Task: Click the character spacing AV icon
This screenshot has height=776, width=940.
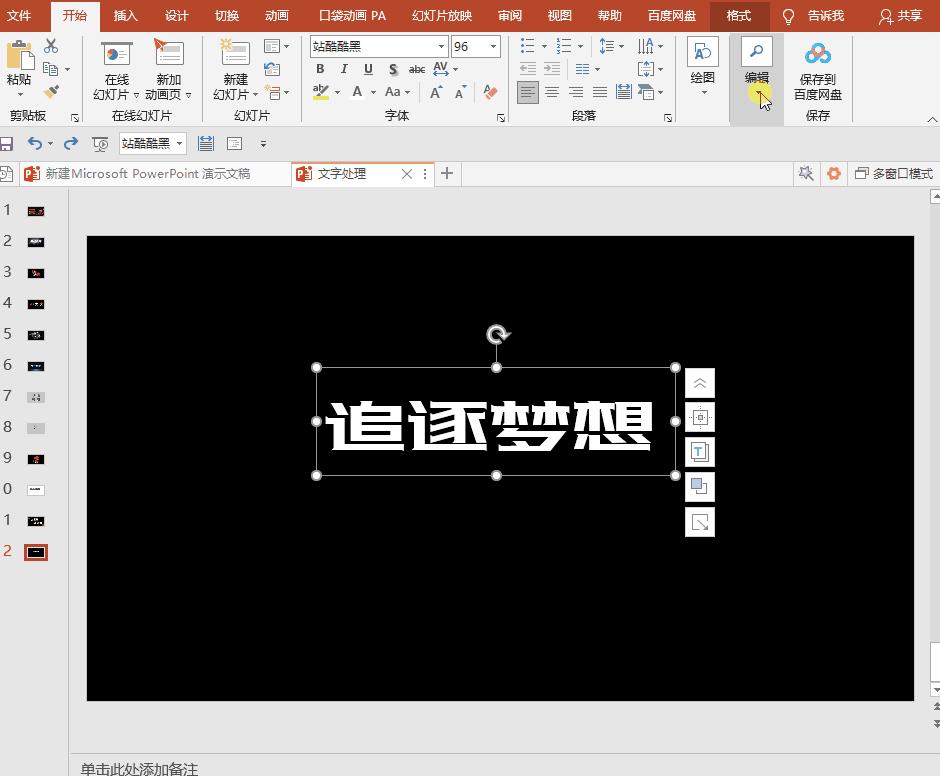Action: click(x=442, y=69)
